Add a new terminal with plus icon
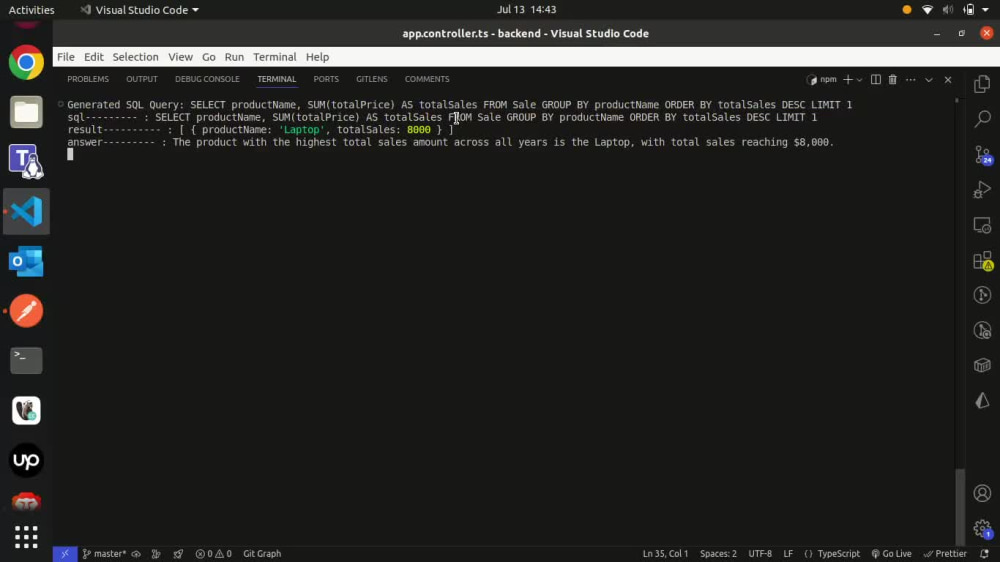The image size is (1000, 562). [848, 80]
